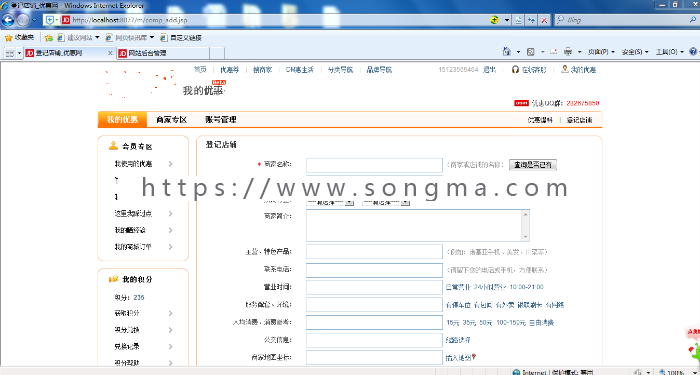700x375 pixels.
Task: Choose the 50元 consumption suggestion
Action: point(486,322)
